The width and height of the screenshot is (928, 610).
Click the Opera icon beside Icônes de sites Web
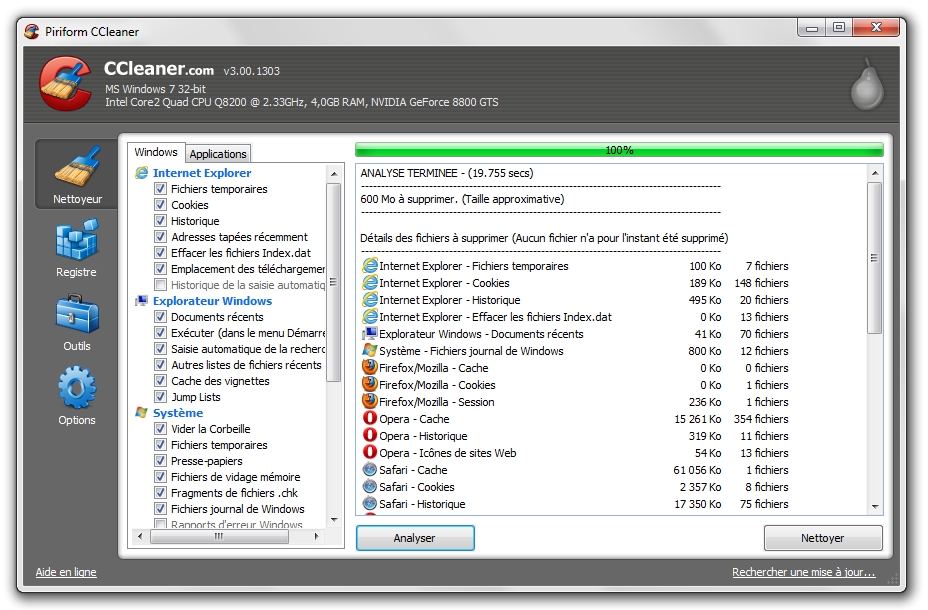370,452
